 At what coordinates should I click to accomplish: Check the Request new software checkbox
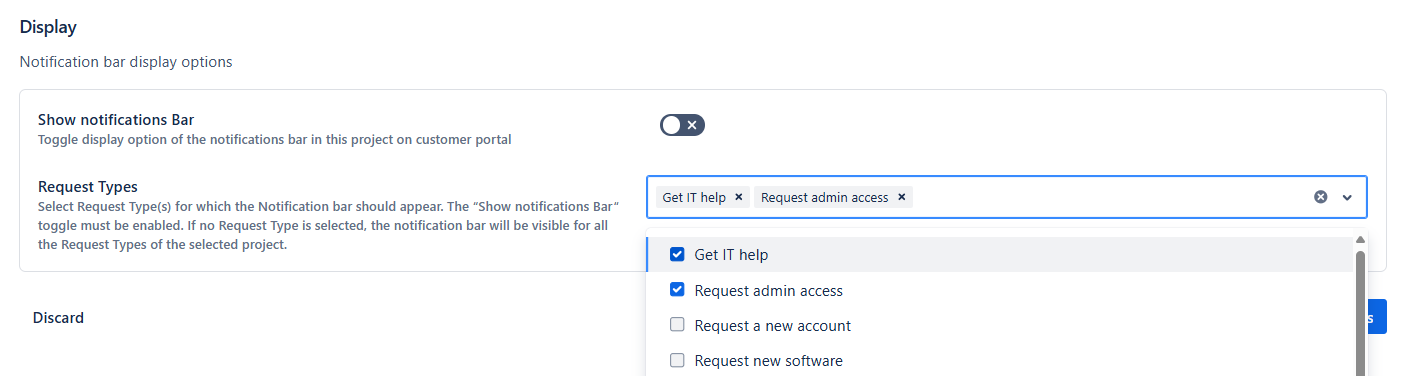677,360
